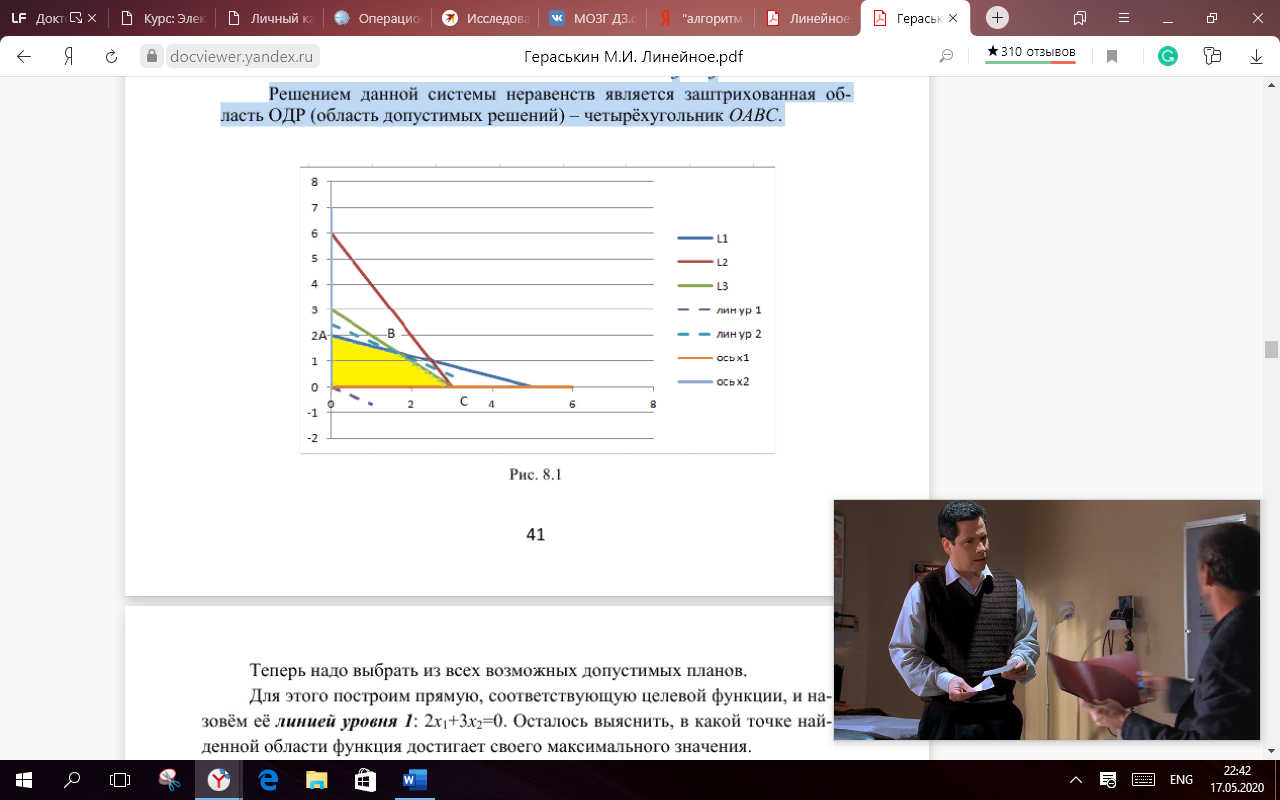Viewport: 1280px width, 800px height.
Task: Open the Grammarly extension icon
Action: [1167, 57]
